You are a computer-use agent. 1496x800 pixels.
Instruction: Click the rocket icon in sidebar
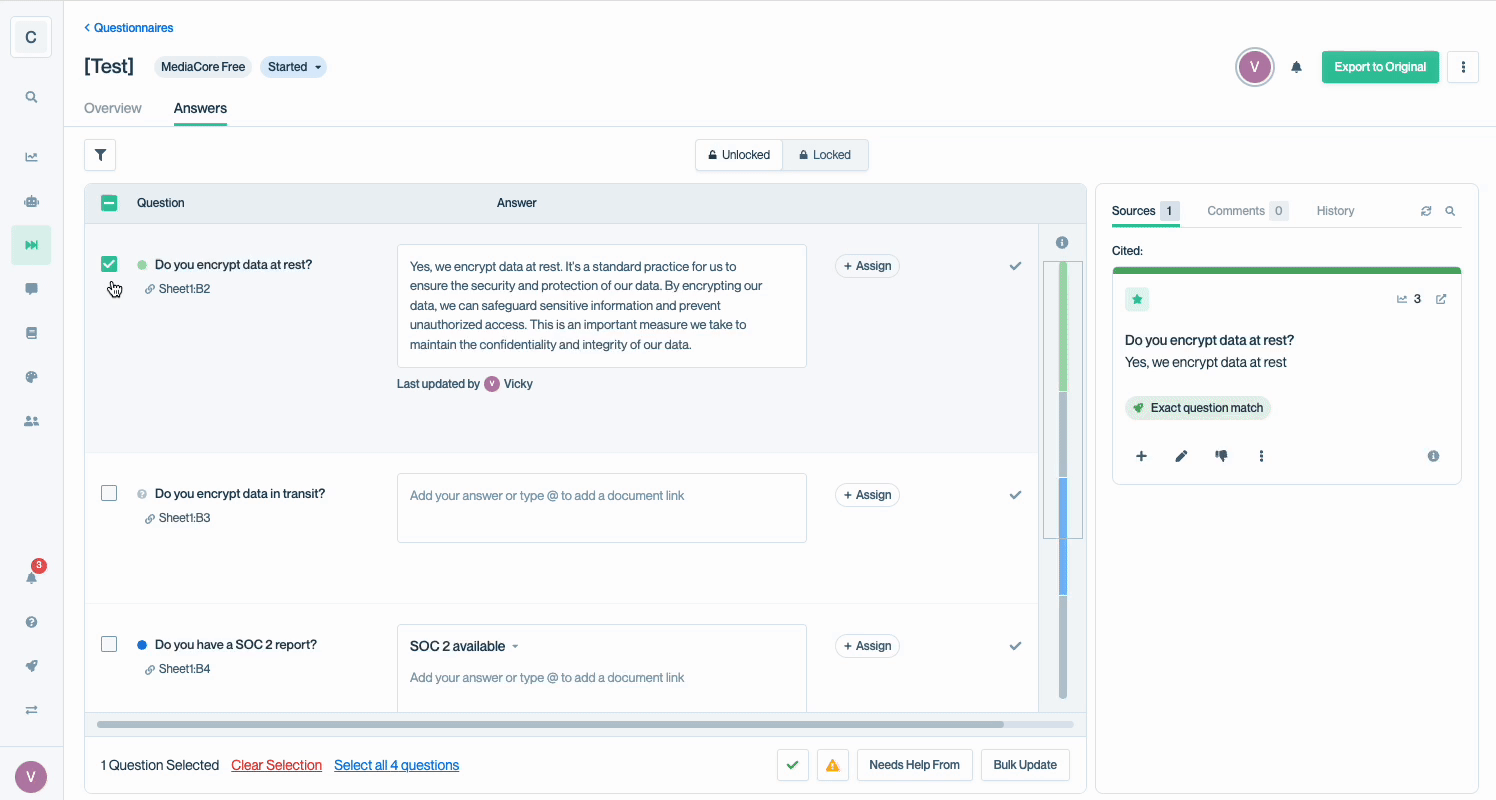coord(31,666)
